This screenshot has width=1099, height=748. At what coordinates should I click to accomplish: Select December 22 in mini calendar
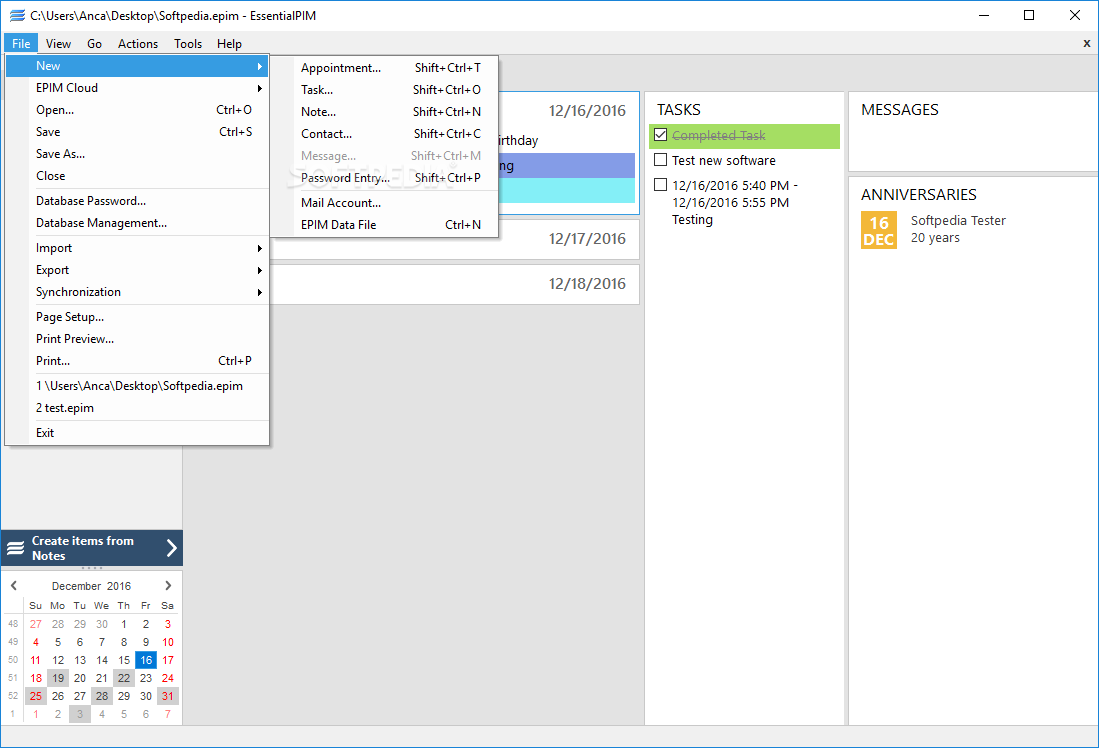[x=124, y=678]
